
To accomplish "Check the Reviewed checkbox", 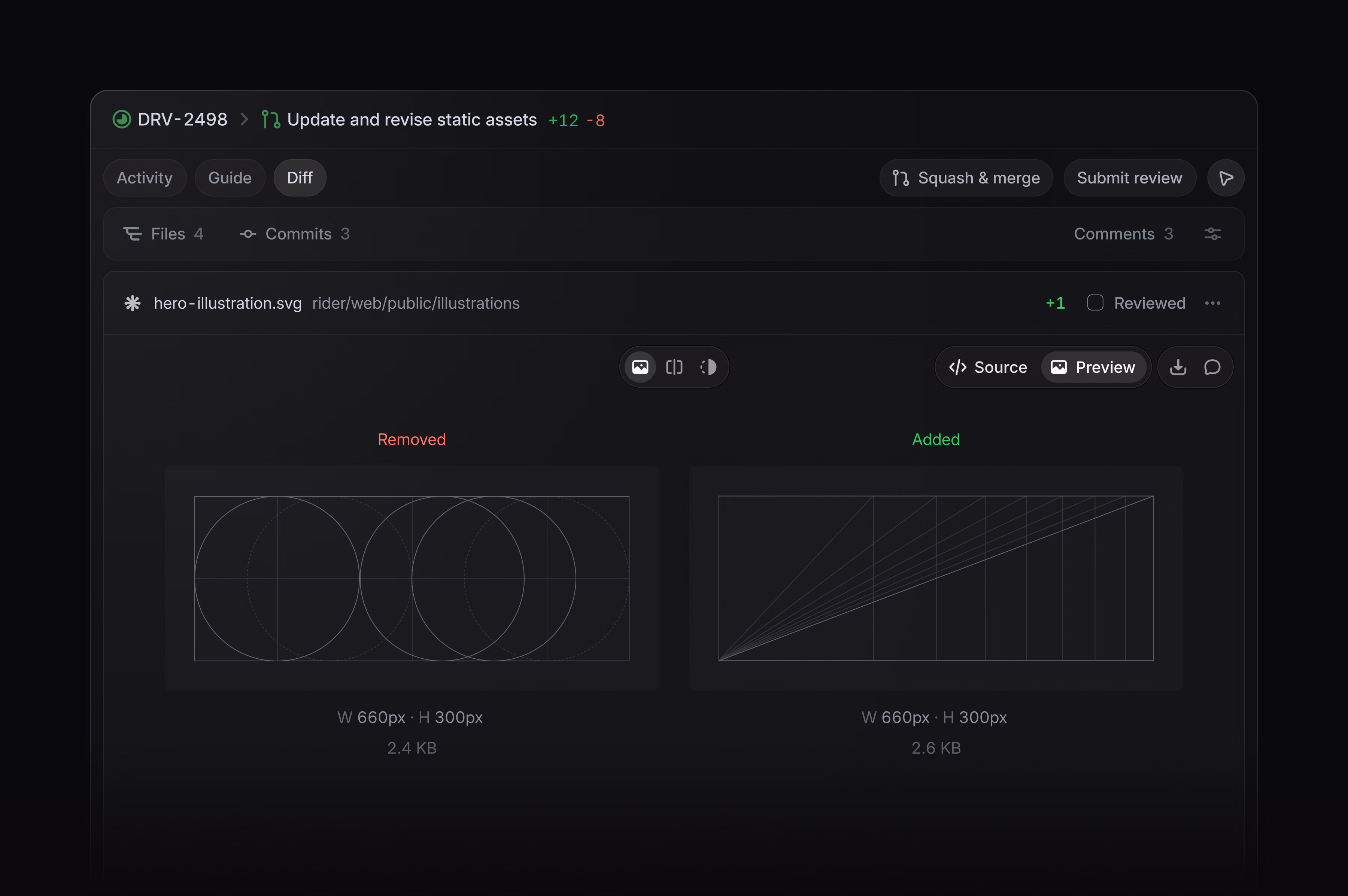I will point(1095,303).
